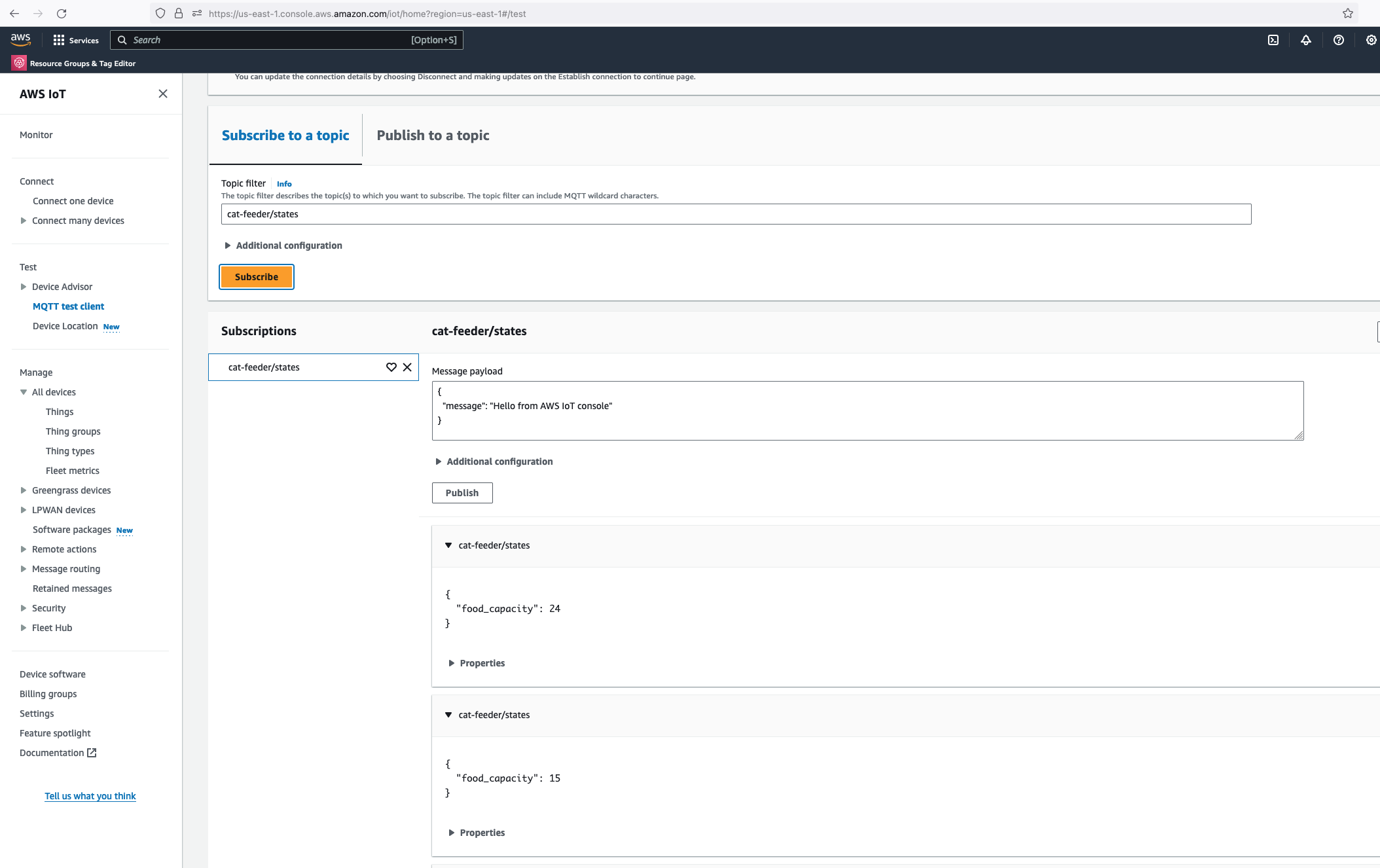Expand Device Advisor in sidebar
Image resolution: width=1380 pixels, height=868 pixels.
tap(24, 287)
